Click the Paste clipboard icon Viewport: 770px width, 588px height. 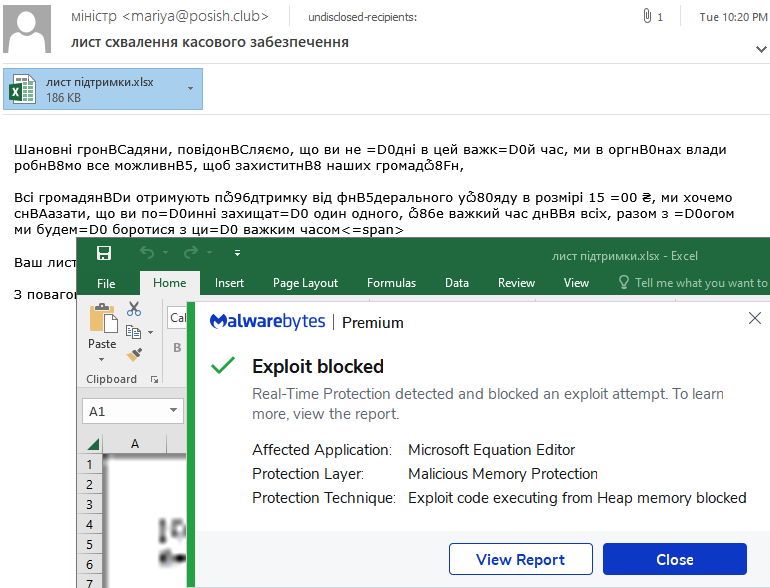click(102, 320)
